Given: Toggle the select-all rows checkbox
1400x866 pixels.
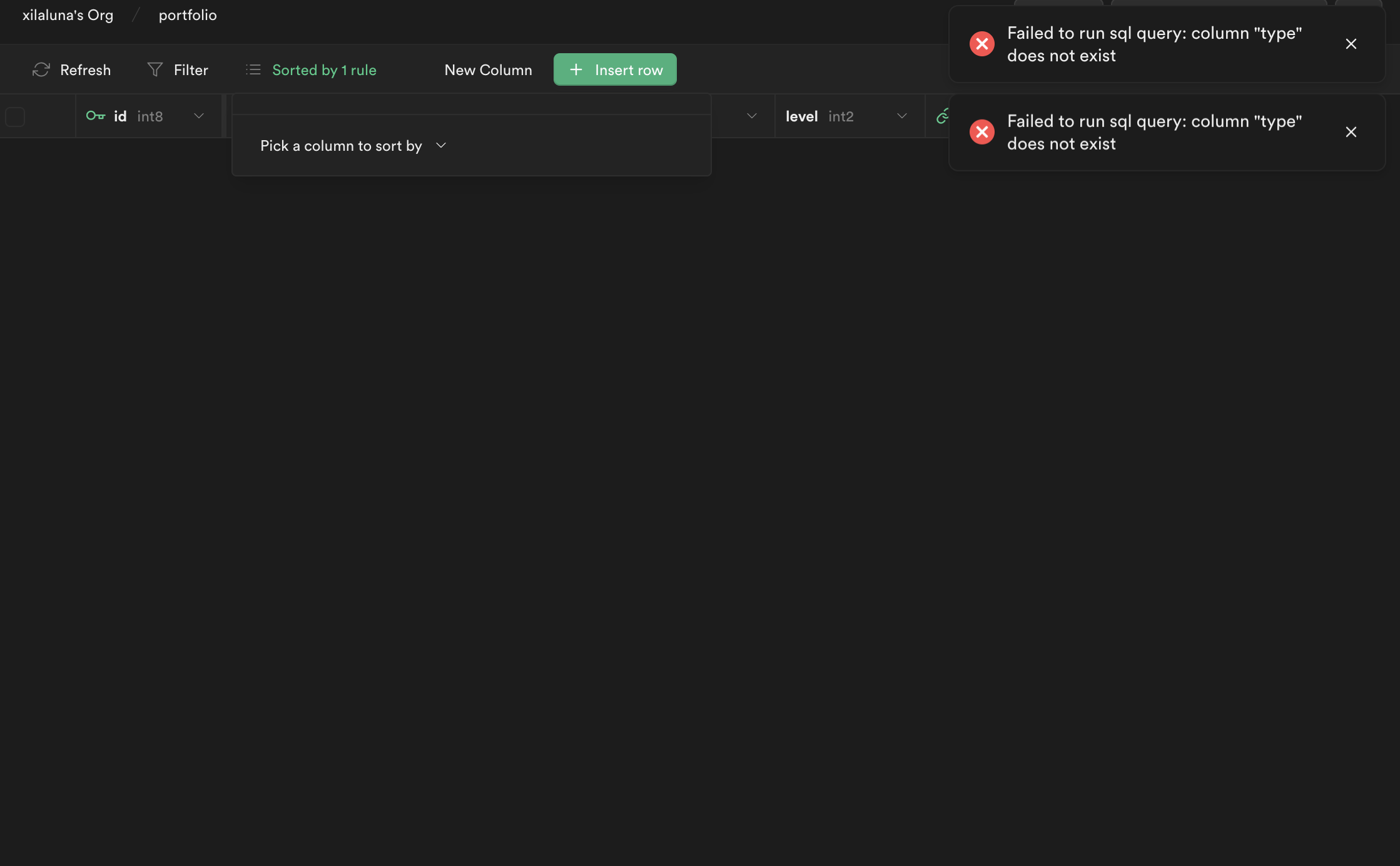Looking at the screenshot, I should click(15, 116).
